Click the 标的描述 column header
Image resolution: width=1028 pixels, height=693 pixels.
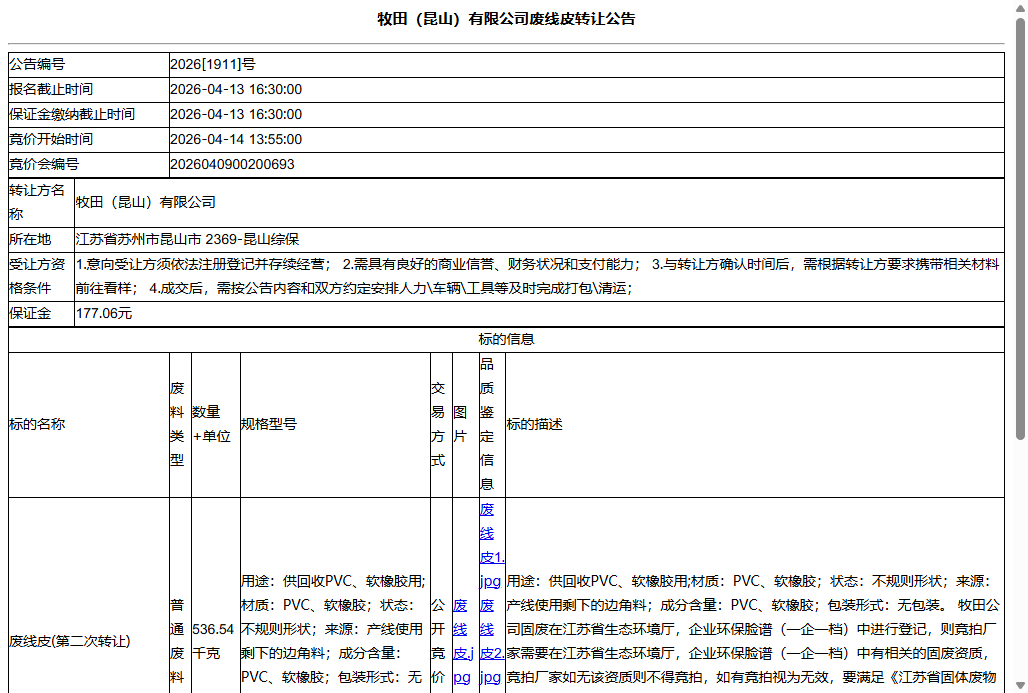(x=534, y=424)
